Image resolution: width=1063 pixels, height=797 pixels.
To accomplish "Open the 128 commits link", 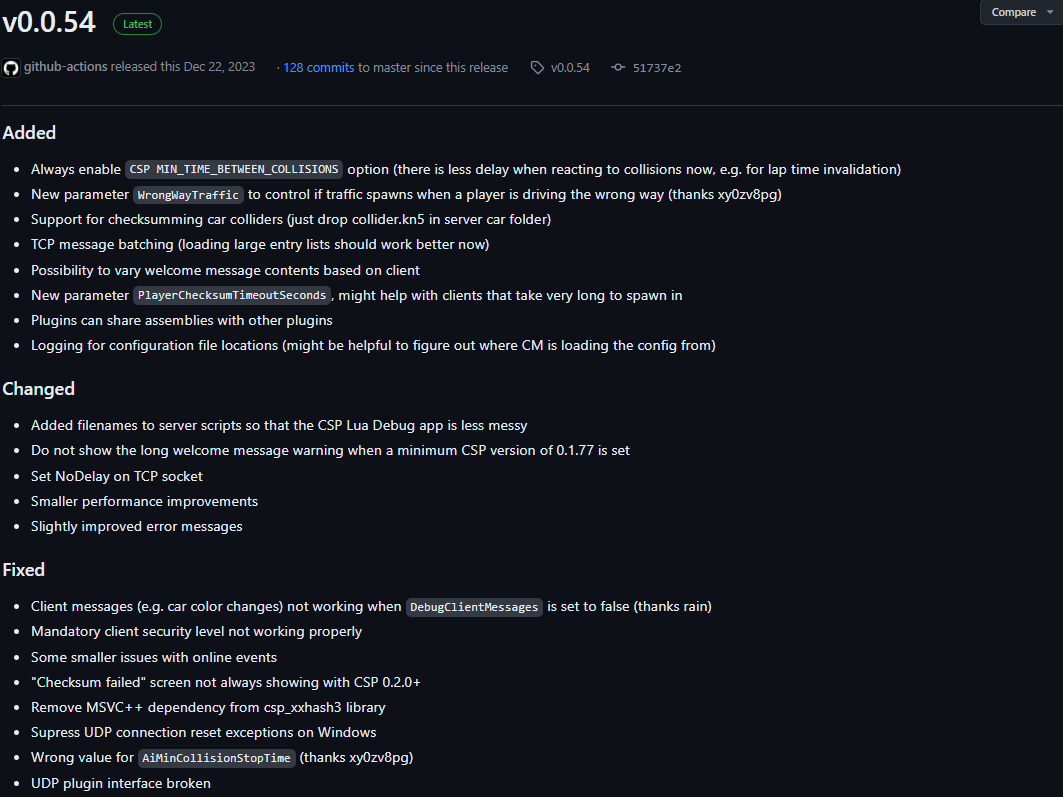I will coord(319,68).
